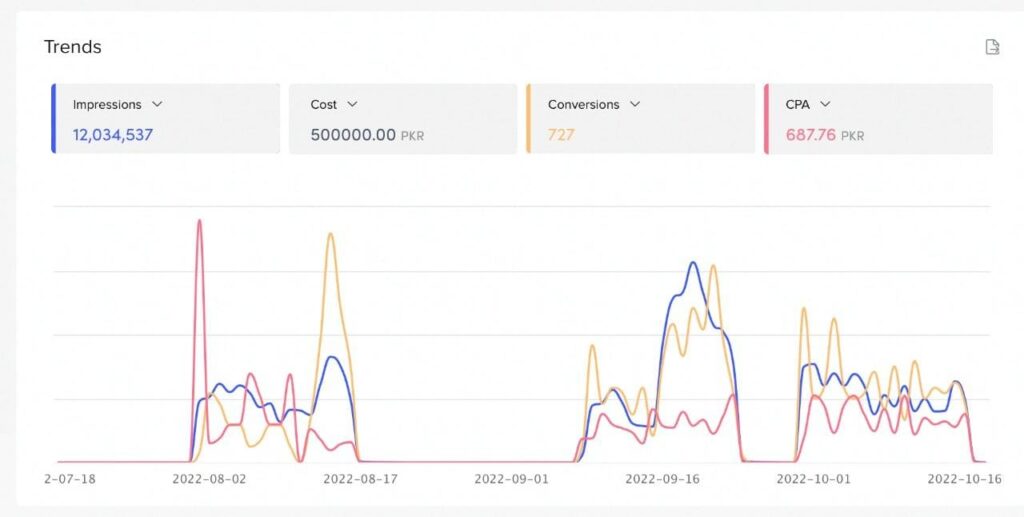Click the 12,034,537 impressions value

pos(113,134)
